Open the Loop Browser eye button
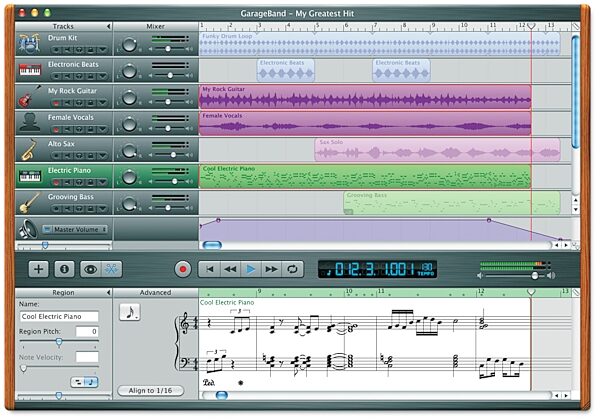This screenshot has height=420, width=600. [x=90, y=269]
